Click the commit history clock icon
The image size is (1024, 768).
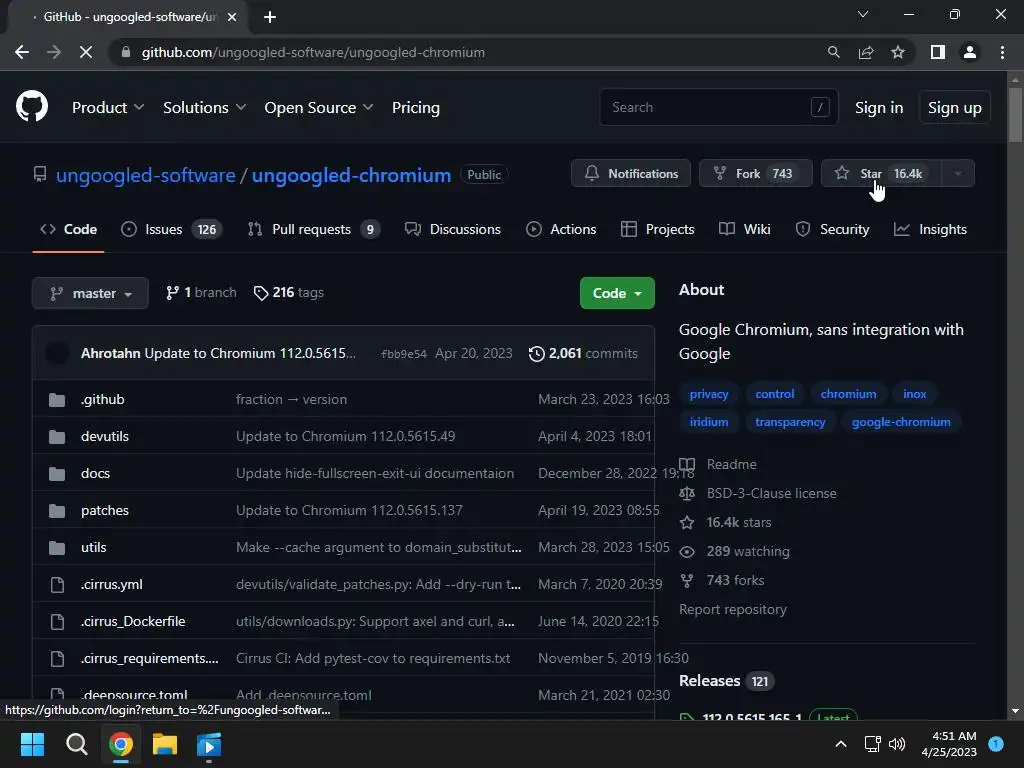click(x=536, y=353)
